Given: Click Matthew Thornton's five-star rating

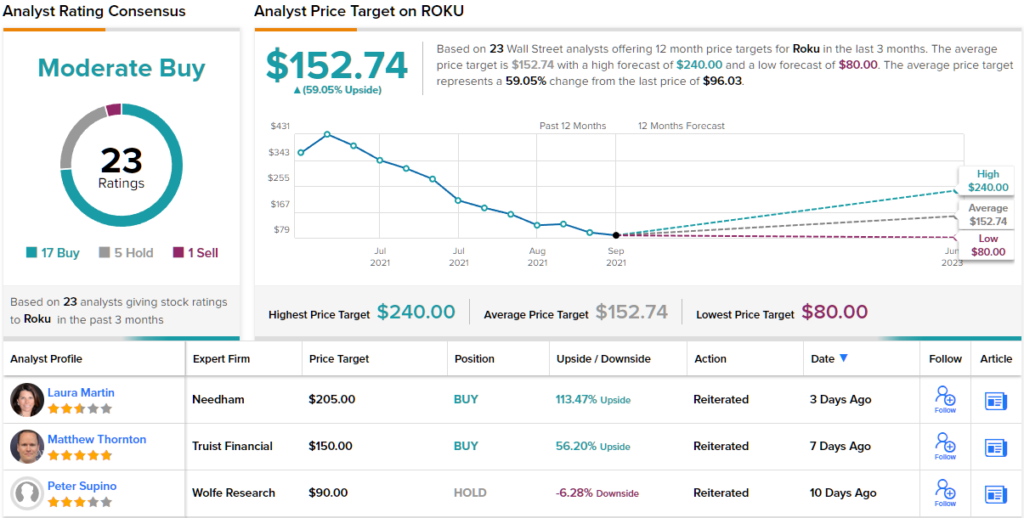Looking at the screenshot, I should 80,455.
